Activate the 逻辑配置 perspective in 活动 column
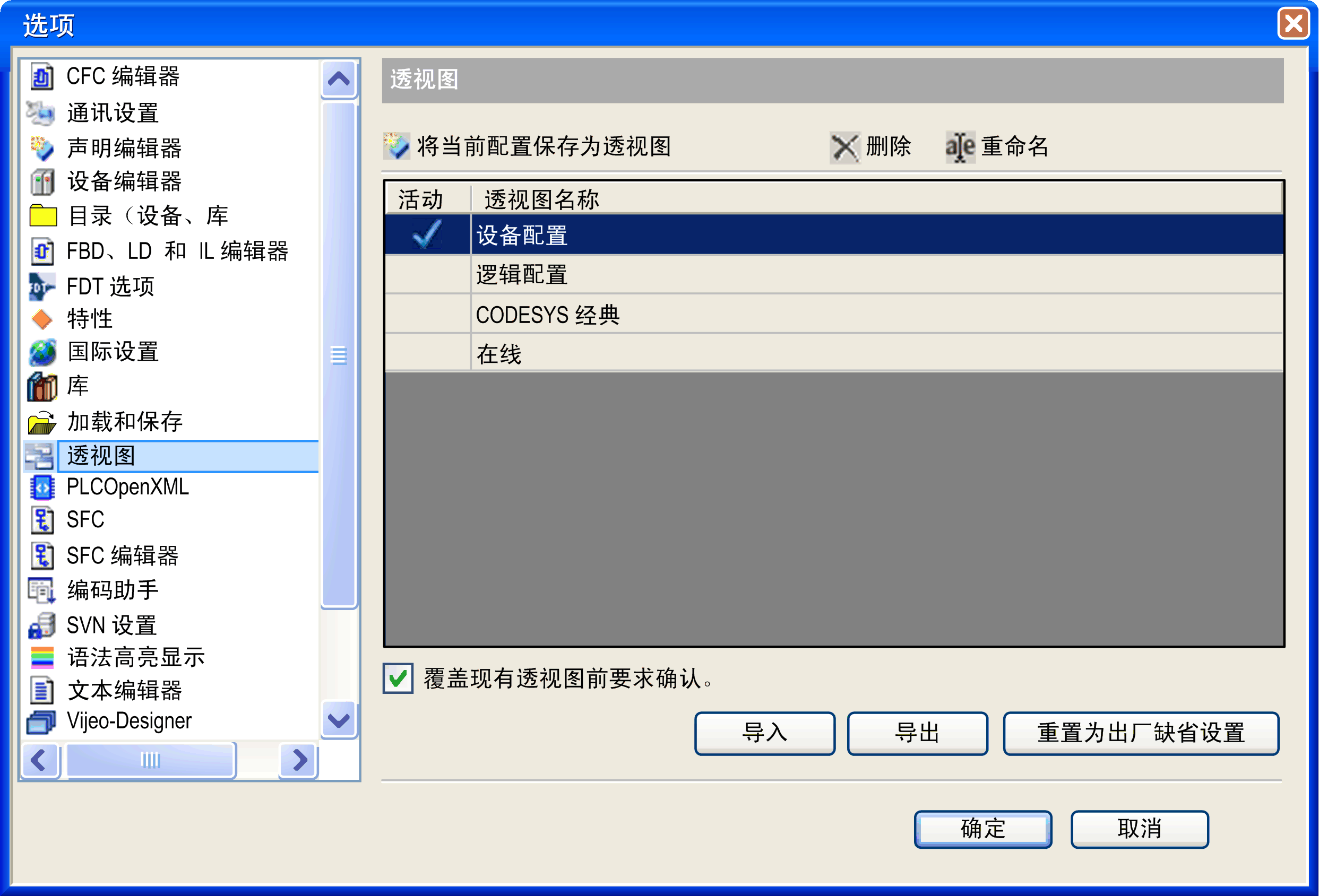 (x=428, y=274)
